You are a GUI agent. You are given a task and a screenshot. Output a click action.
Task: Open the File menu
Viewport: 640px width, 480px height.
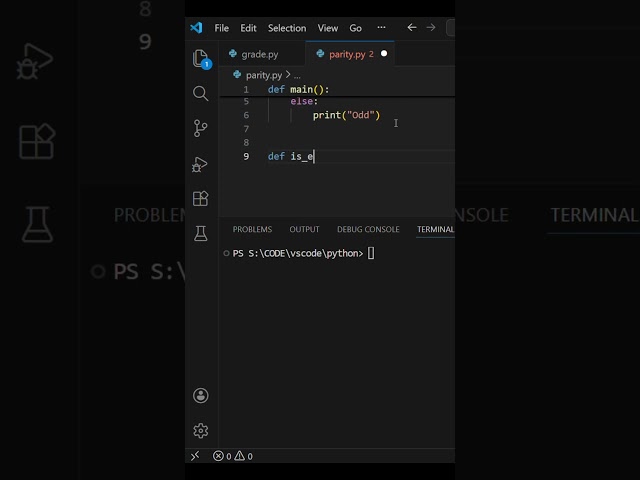(x=222, y=28)
